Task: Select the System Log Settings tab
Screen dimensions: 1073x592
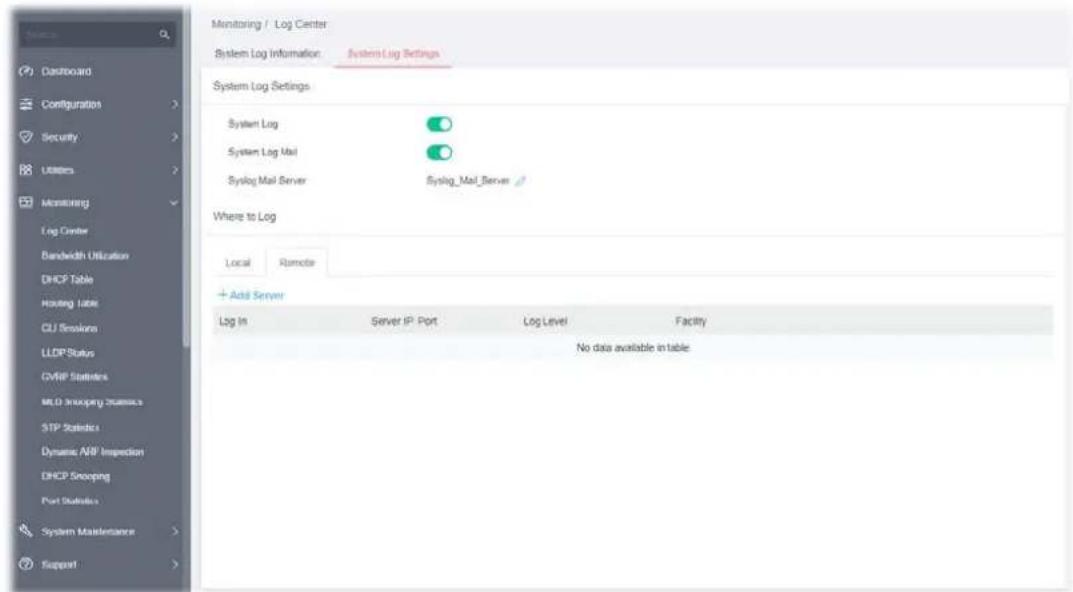Action: (393, 53)
